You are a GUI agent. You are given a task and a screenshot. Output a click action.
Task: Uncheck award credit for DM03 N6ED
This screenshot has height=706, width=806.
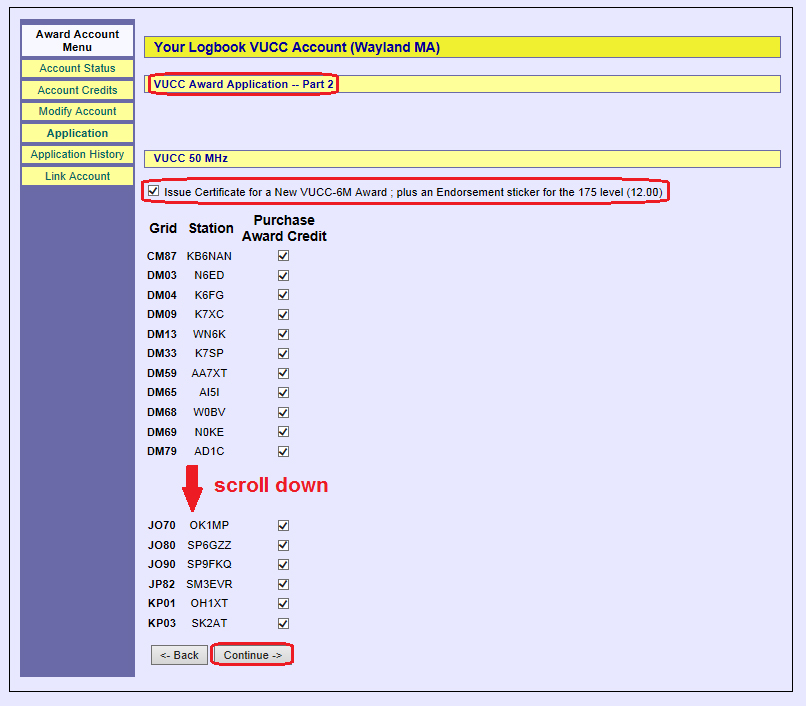tap(283, 275)
